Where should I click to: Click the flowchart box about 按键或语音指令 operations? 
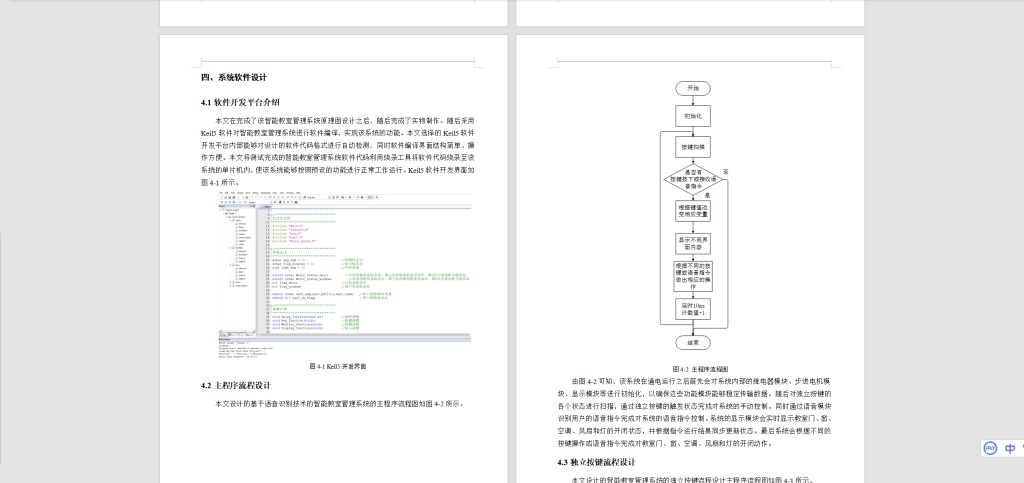click(x=693, y=274)
